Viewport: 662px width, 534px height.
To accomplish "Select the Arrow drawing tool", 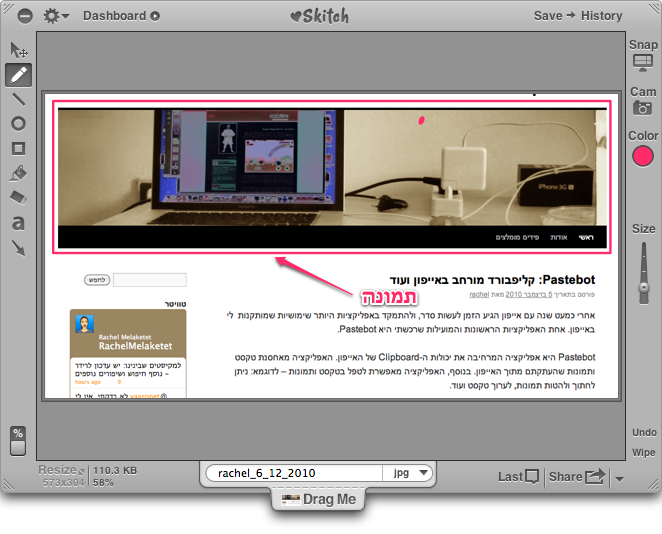I will [18, 247].
